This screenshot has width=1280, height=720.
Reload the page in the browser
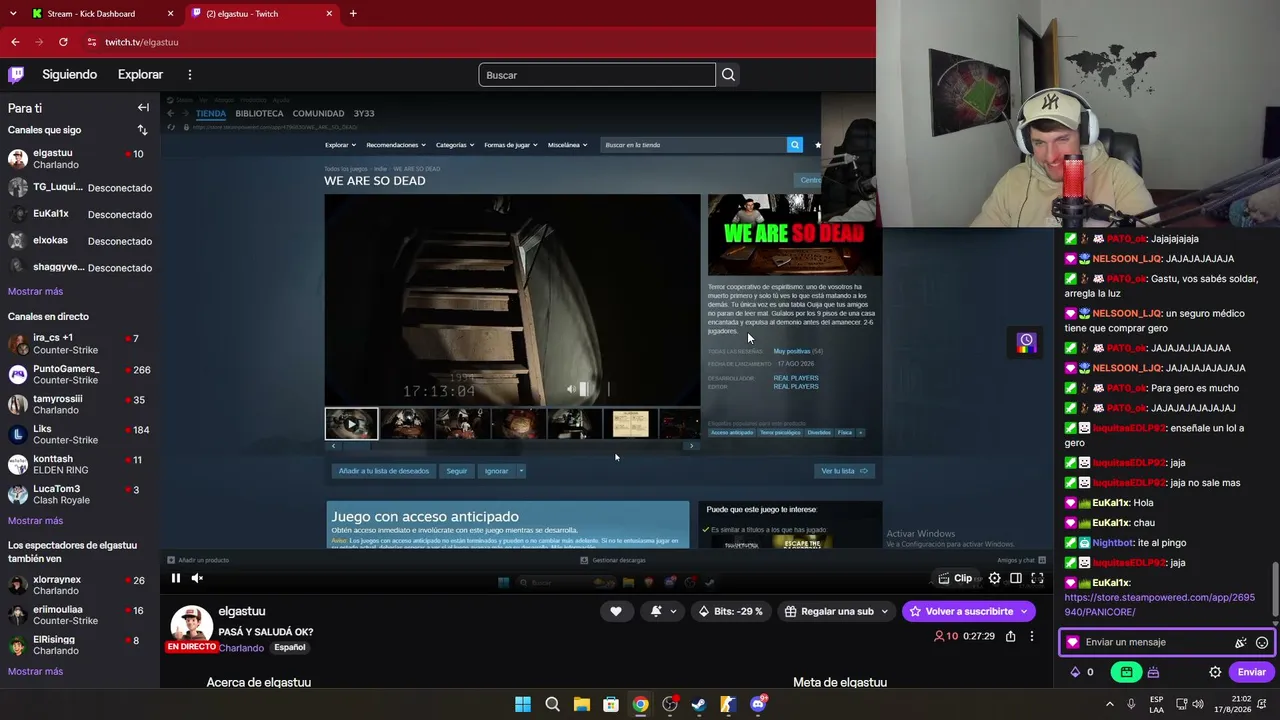[x=63, y=42]
